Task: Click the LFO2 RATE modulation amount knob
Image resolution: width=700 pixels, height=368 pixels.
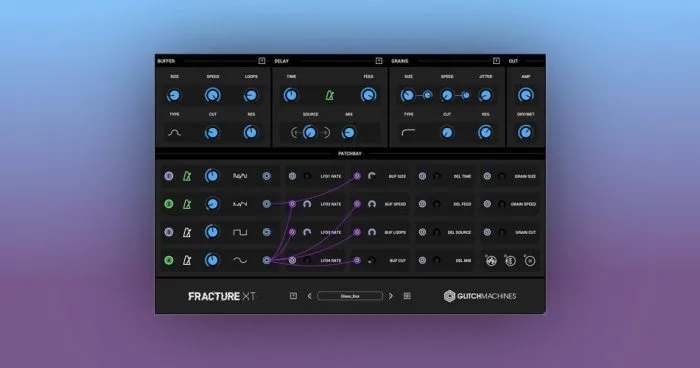Action: tap(307, 204)
